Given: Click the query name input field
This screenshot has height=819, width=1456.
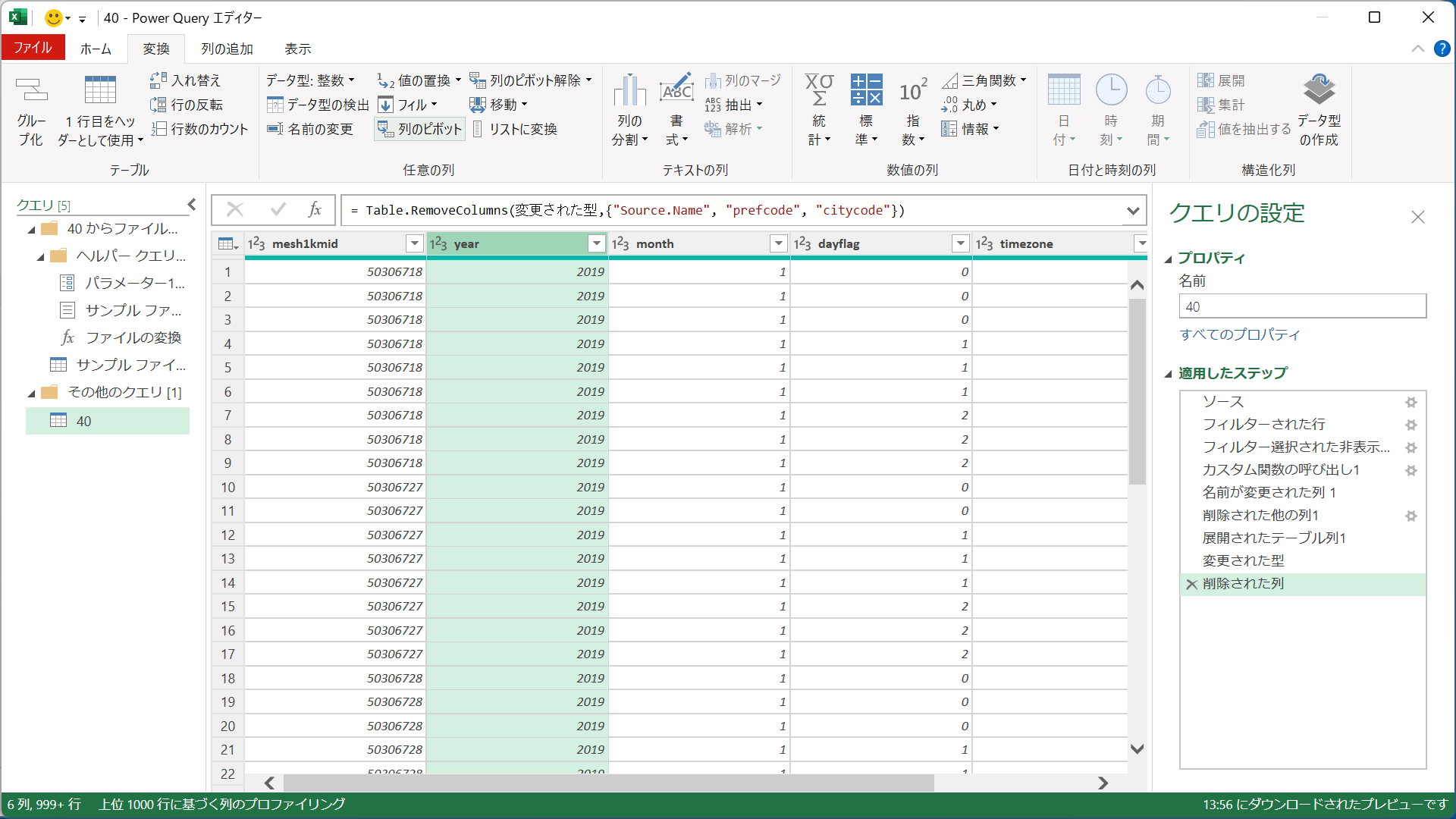Looking at the screenshot, I should 1301,306.
